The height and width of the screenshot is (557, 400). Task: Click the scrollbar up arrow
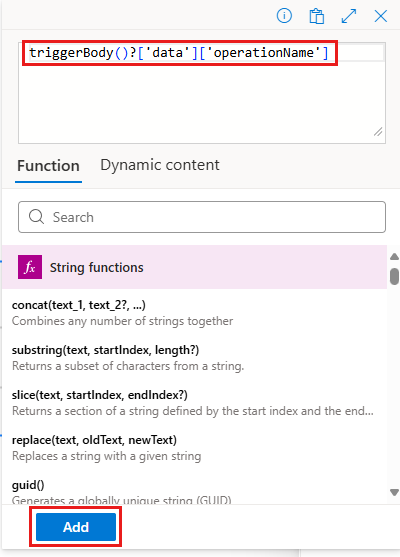click(394, 256)
